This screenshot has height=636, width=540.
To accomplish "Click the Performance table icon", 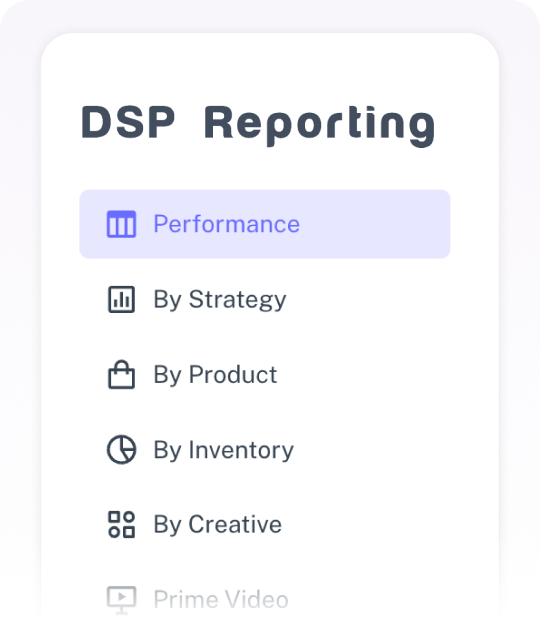I will tap(121, 224).
